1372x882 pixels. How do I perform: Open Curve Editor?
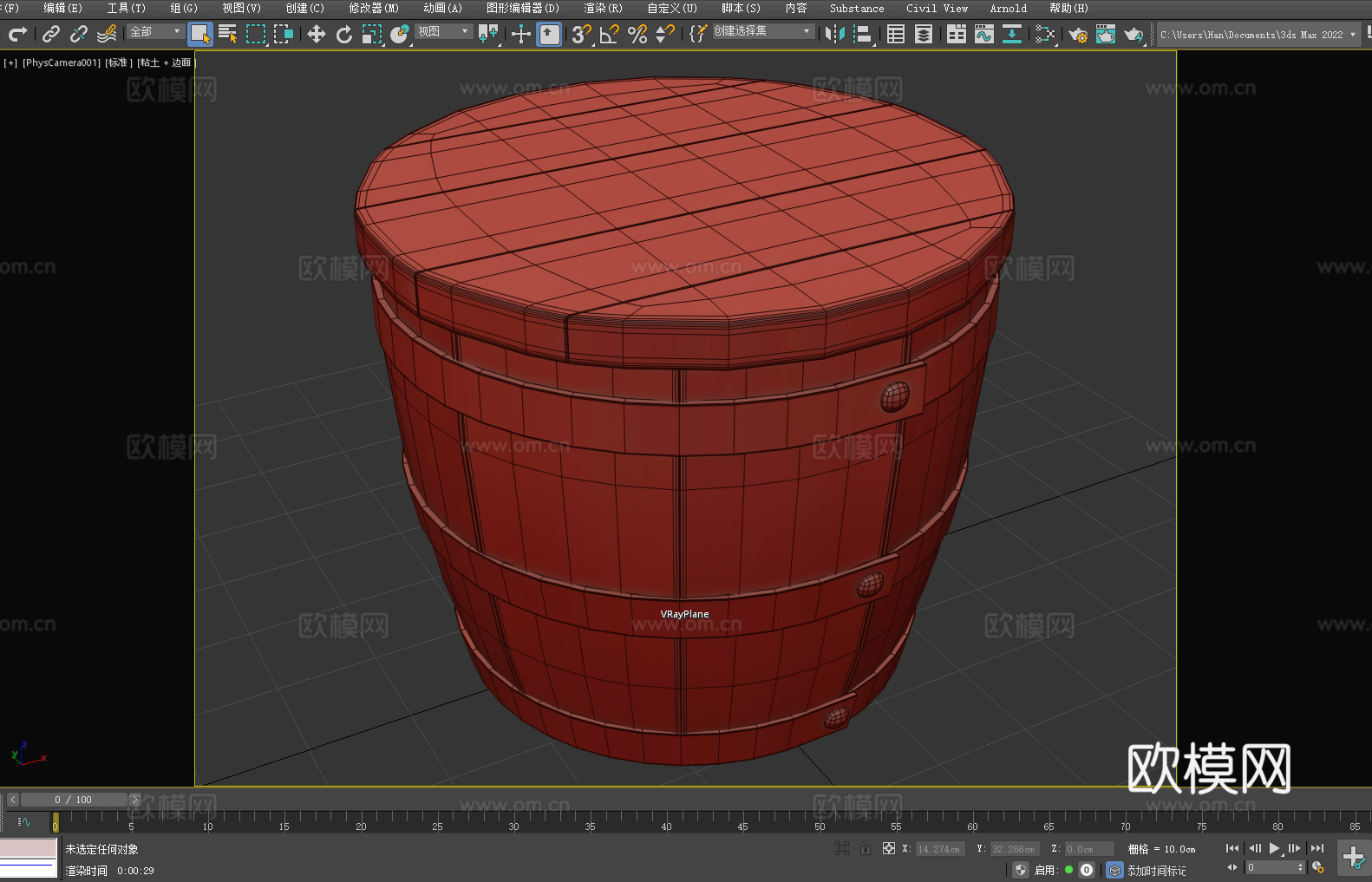coord(984,34)
